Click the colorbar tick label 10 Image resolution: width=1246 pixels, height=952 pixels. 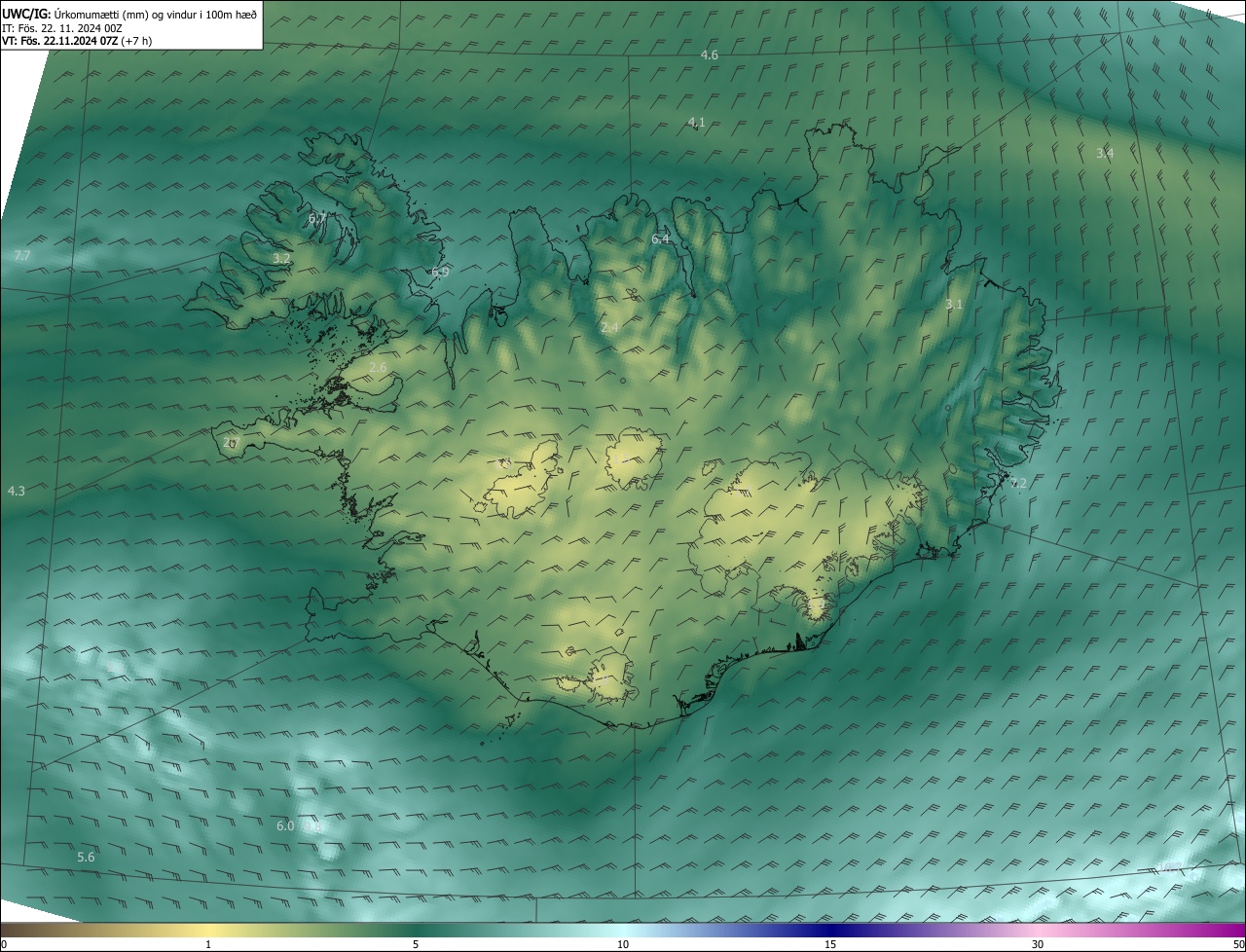click(623, 945)
